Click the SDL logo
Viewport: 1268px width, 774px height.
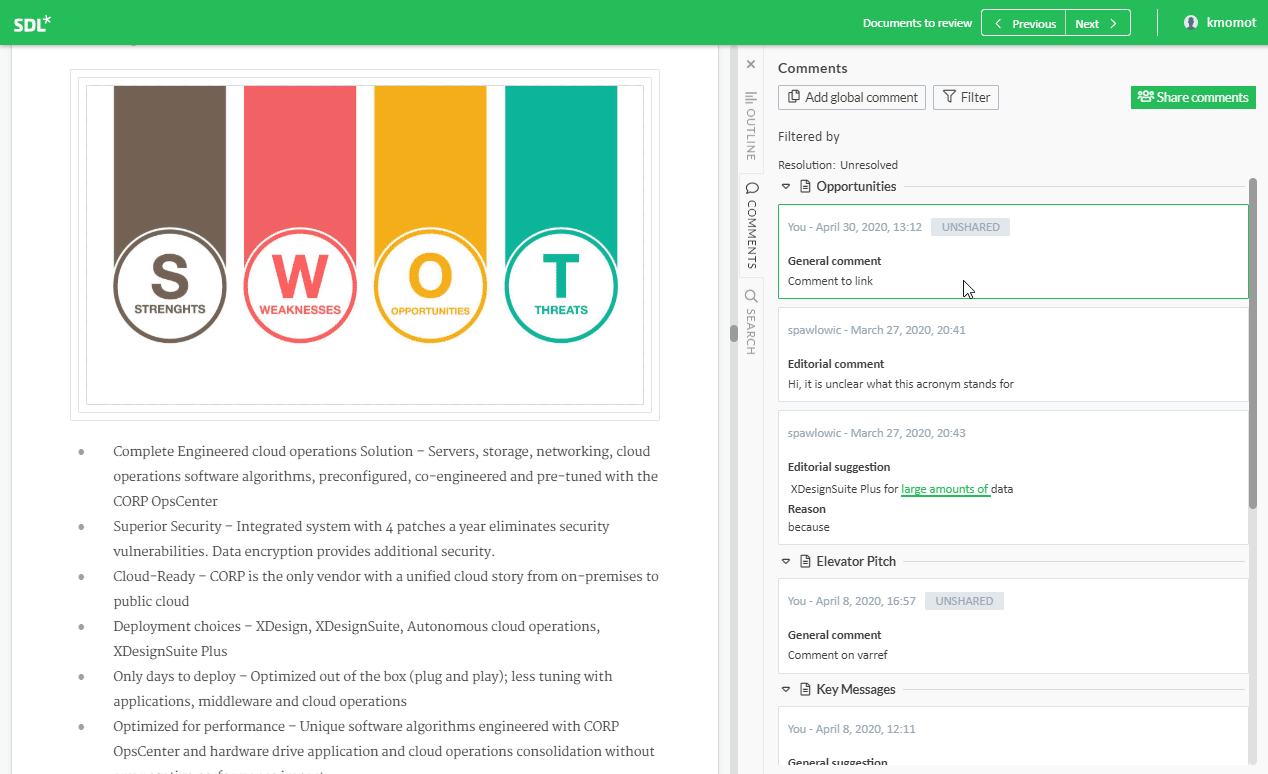click(33, 23)
